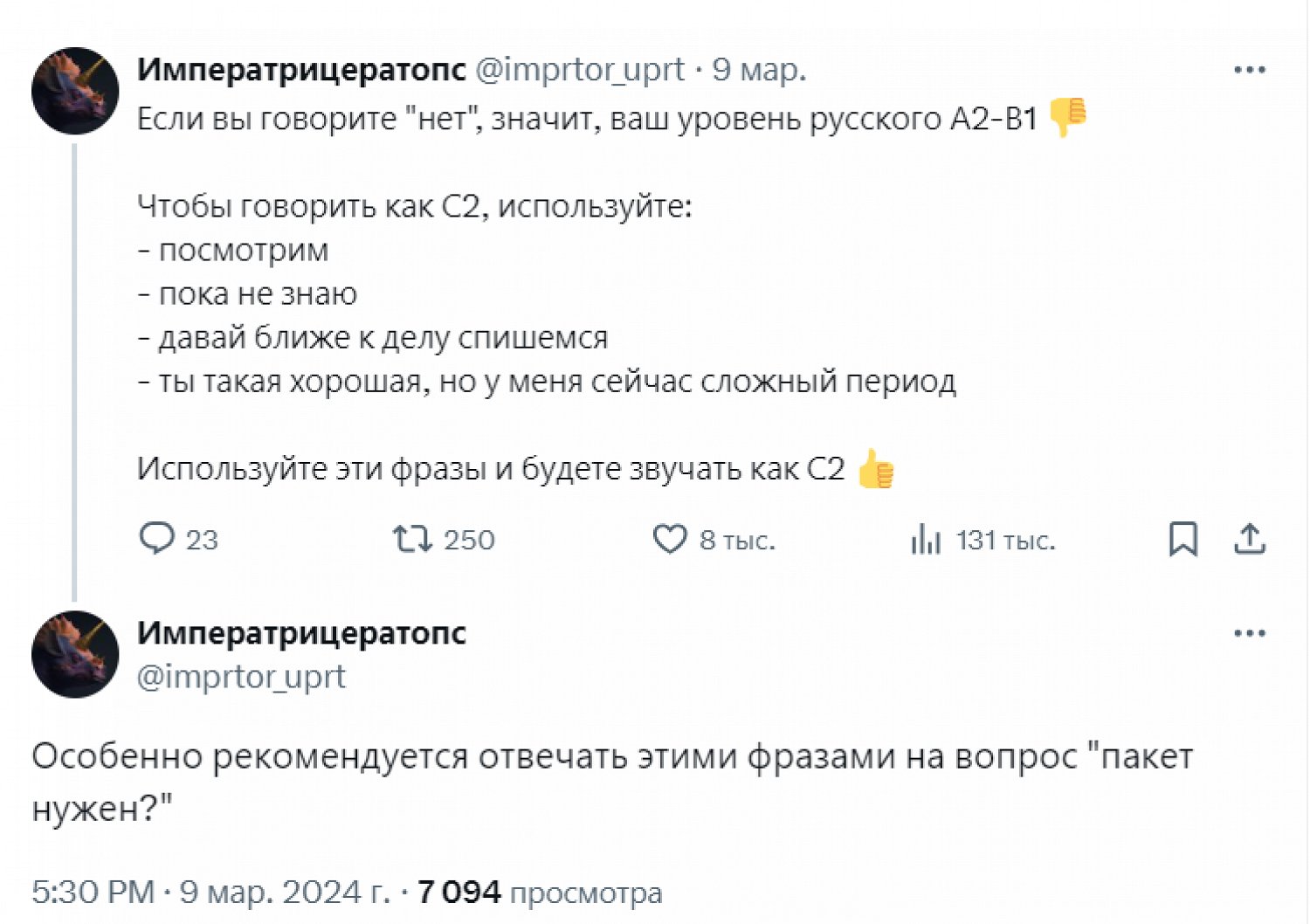1310x924 pixels.
Task: Open view analytics showing 131 тыс.
Action: (x=926, y=539)
